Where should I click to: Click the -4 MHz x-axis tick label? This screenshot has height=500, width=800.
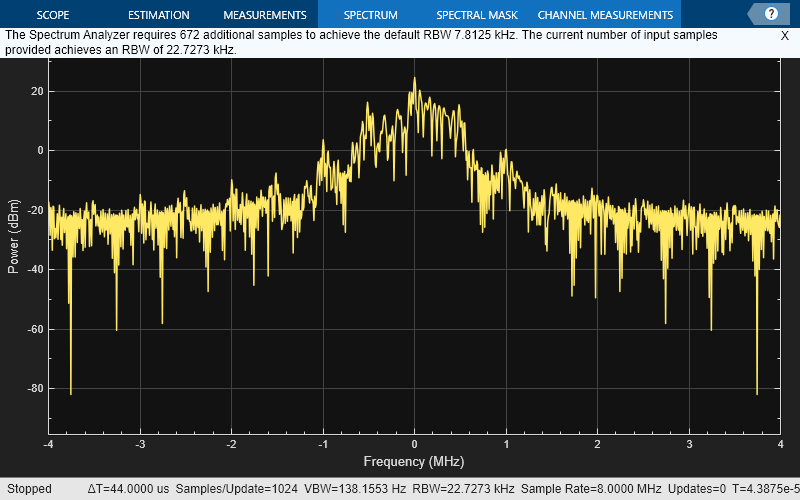[x=48, y=444]
